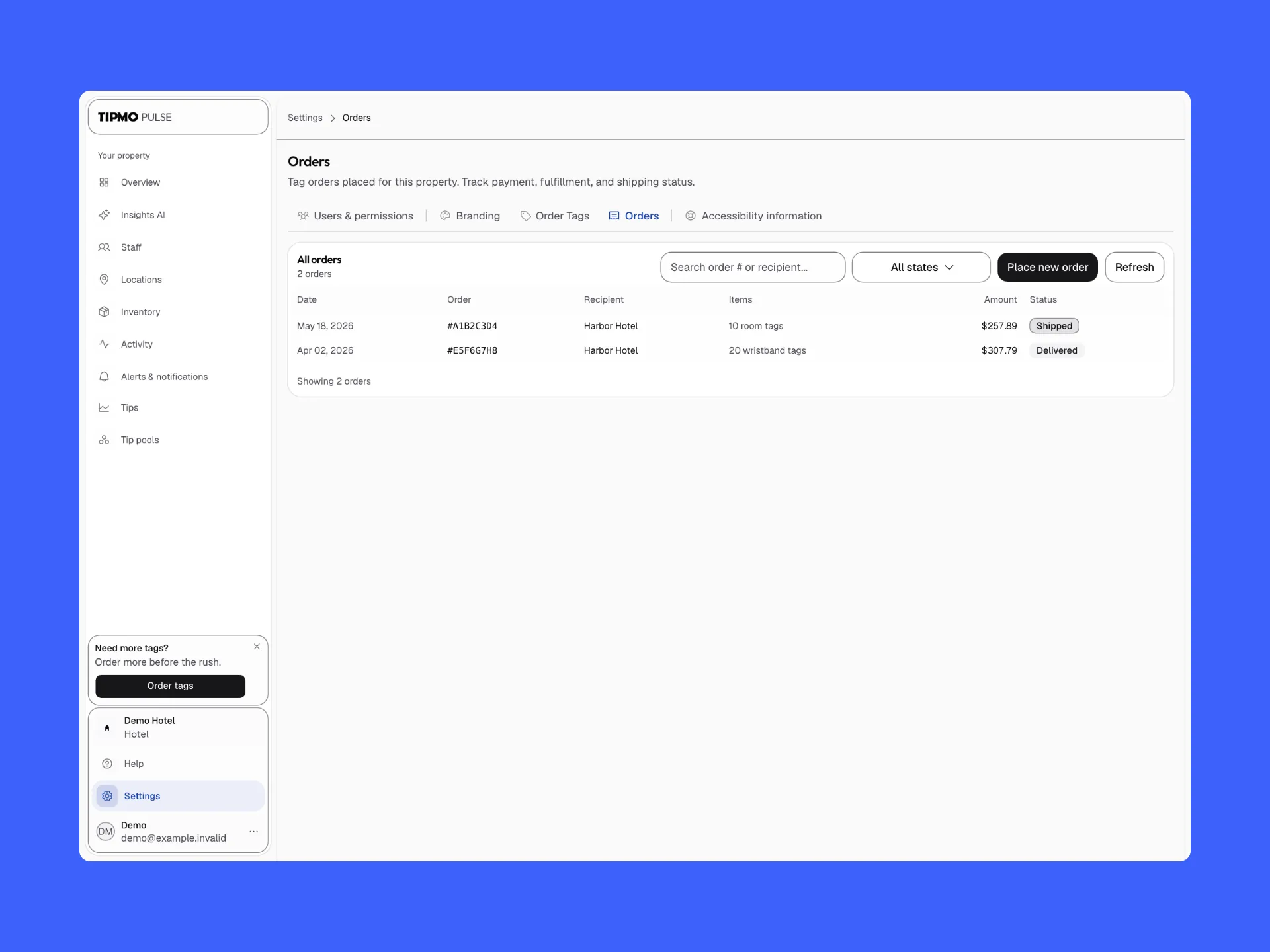The height and width of the screenshot is (952, 1270).
Task: Click the Overview grid icon
Action: click(x=104, y=182)
